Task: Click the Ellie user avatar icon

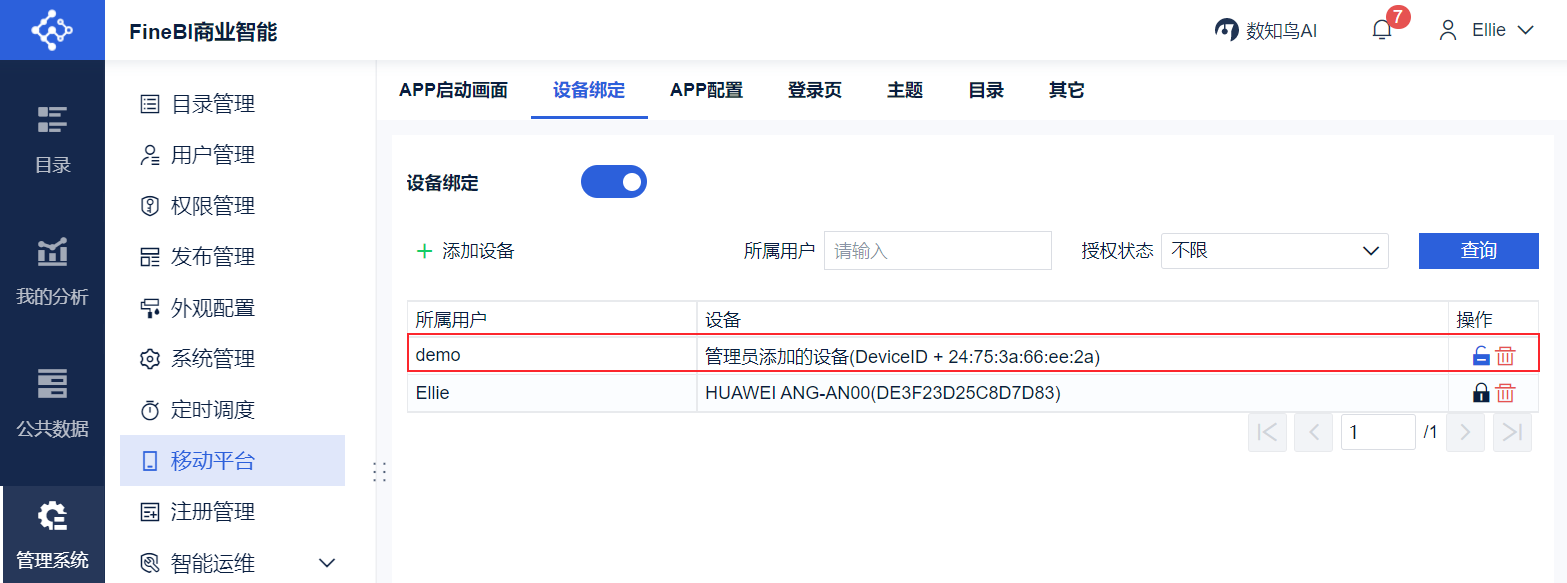Action: (1448, 30)
